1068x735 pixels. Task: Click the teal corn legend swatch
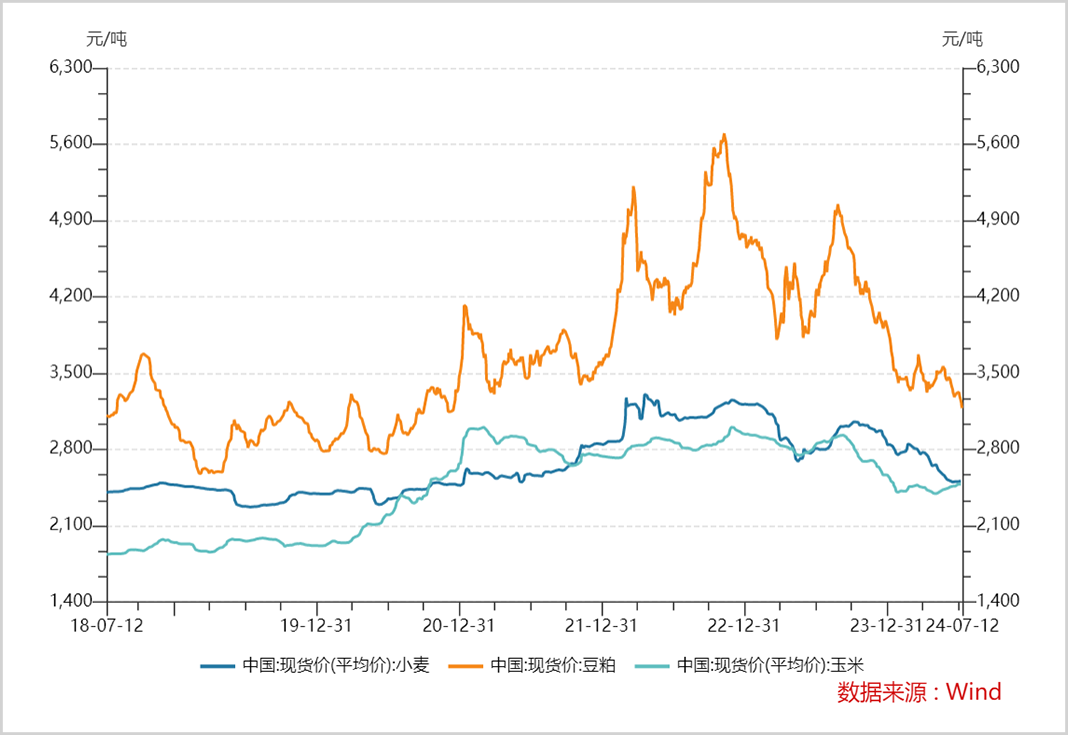click(x=652, y=666)
